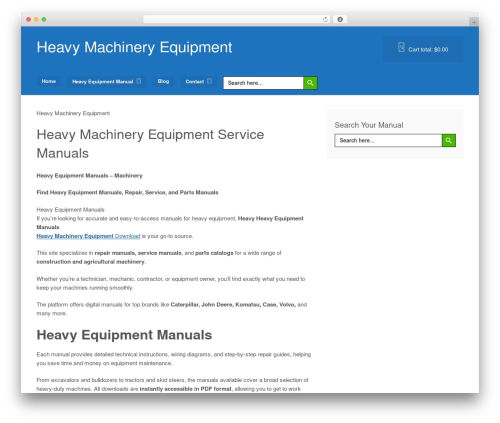Expand the Contact submenu arrow
Viewport: 500px width, 423px height.
click(209, 81)
